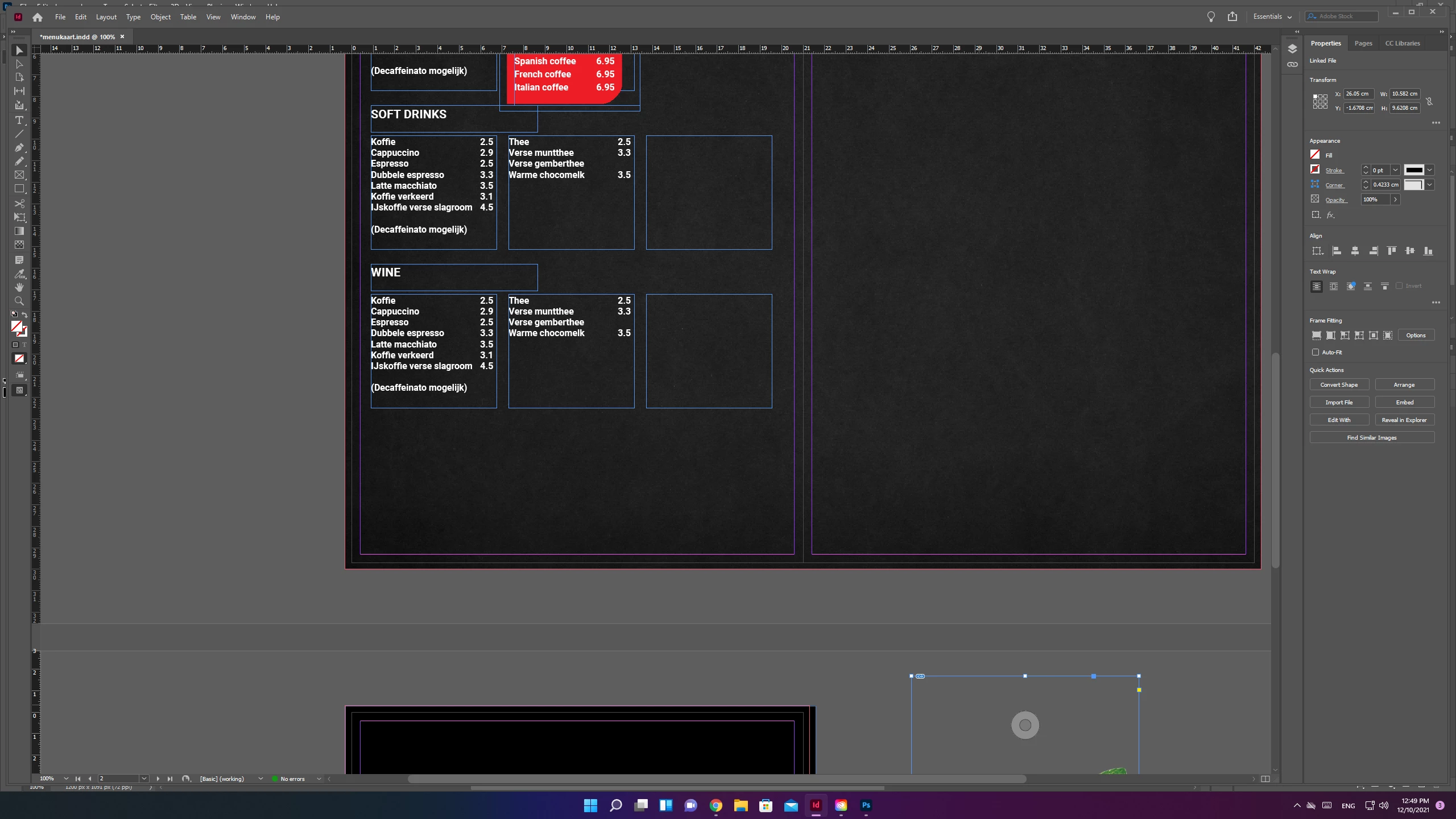Click the X position input field
The image size is (1456, 819).
click(1358, 94)
